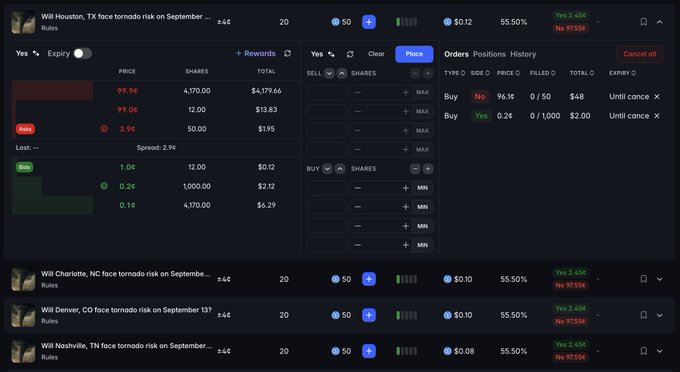Increase shares on the first BUY row
The image size is (680, 372).
pos(405,188)
